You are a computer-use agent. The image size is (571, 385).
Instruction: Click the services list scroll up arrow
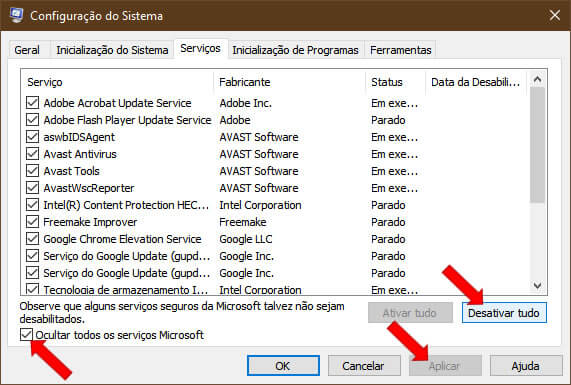point(537,79)
